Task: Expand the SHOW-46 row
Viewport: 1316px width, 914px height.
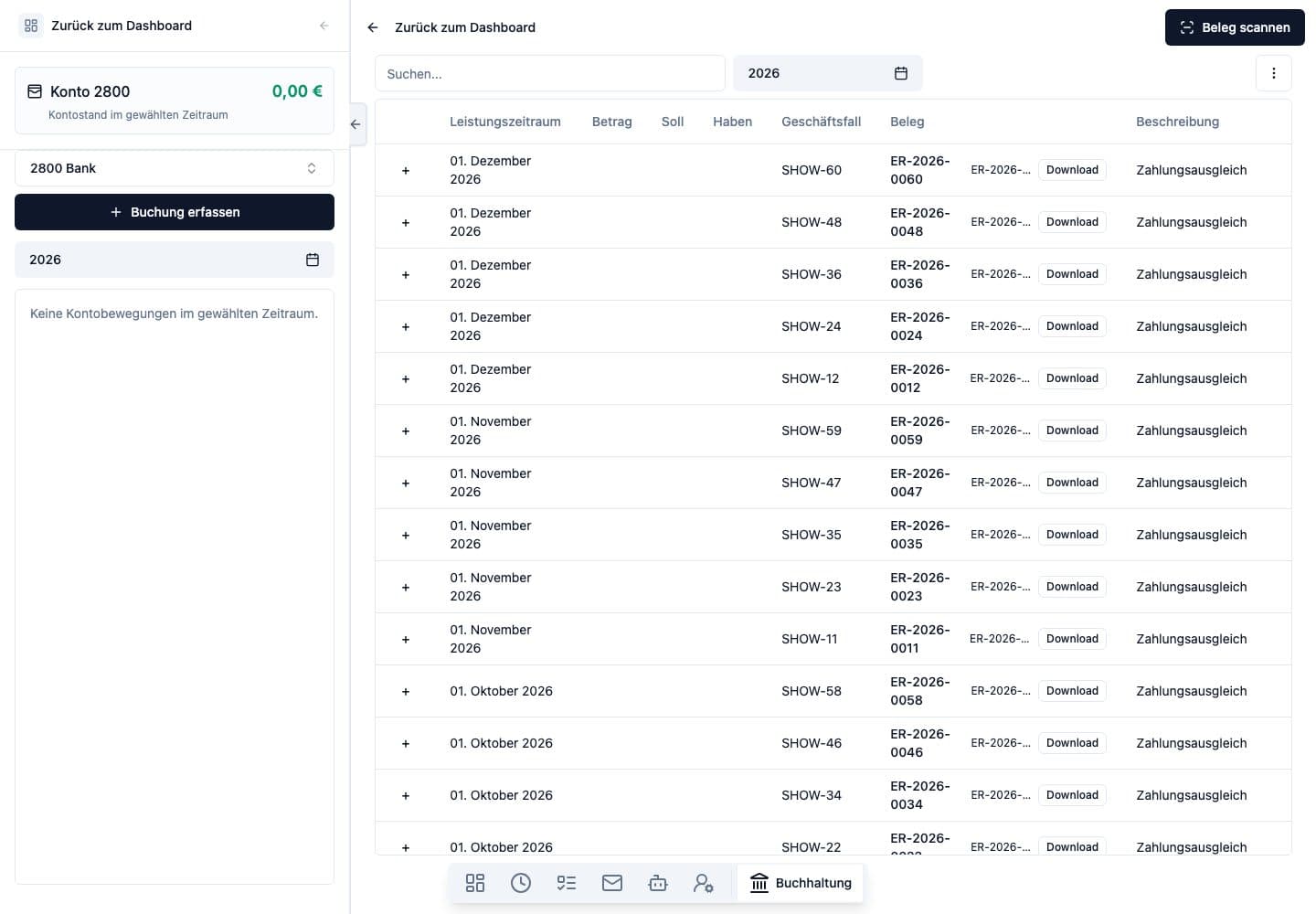Action: [406, 744]
